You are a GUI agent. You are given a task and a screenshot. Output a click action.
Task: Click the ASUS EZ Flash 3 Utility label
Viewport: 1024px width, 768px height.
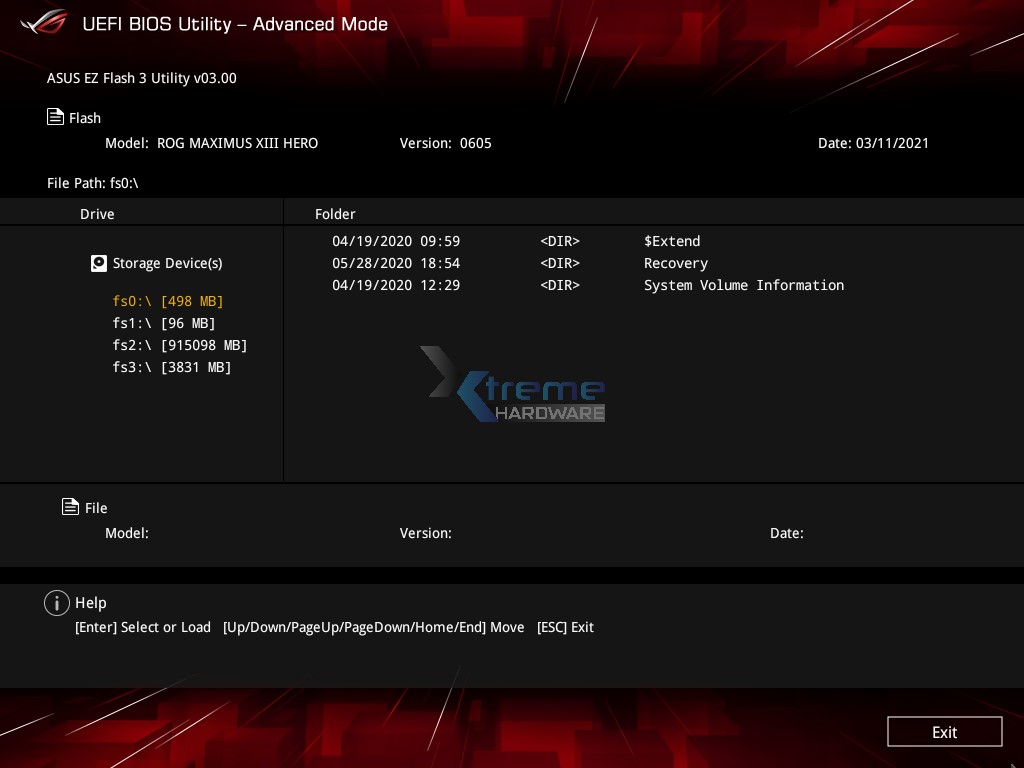point(141,78)
